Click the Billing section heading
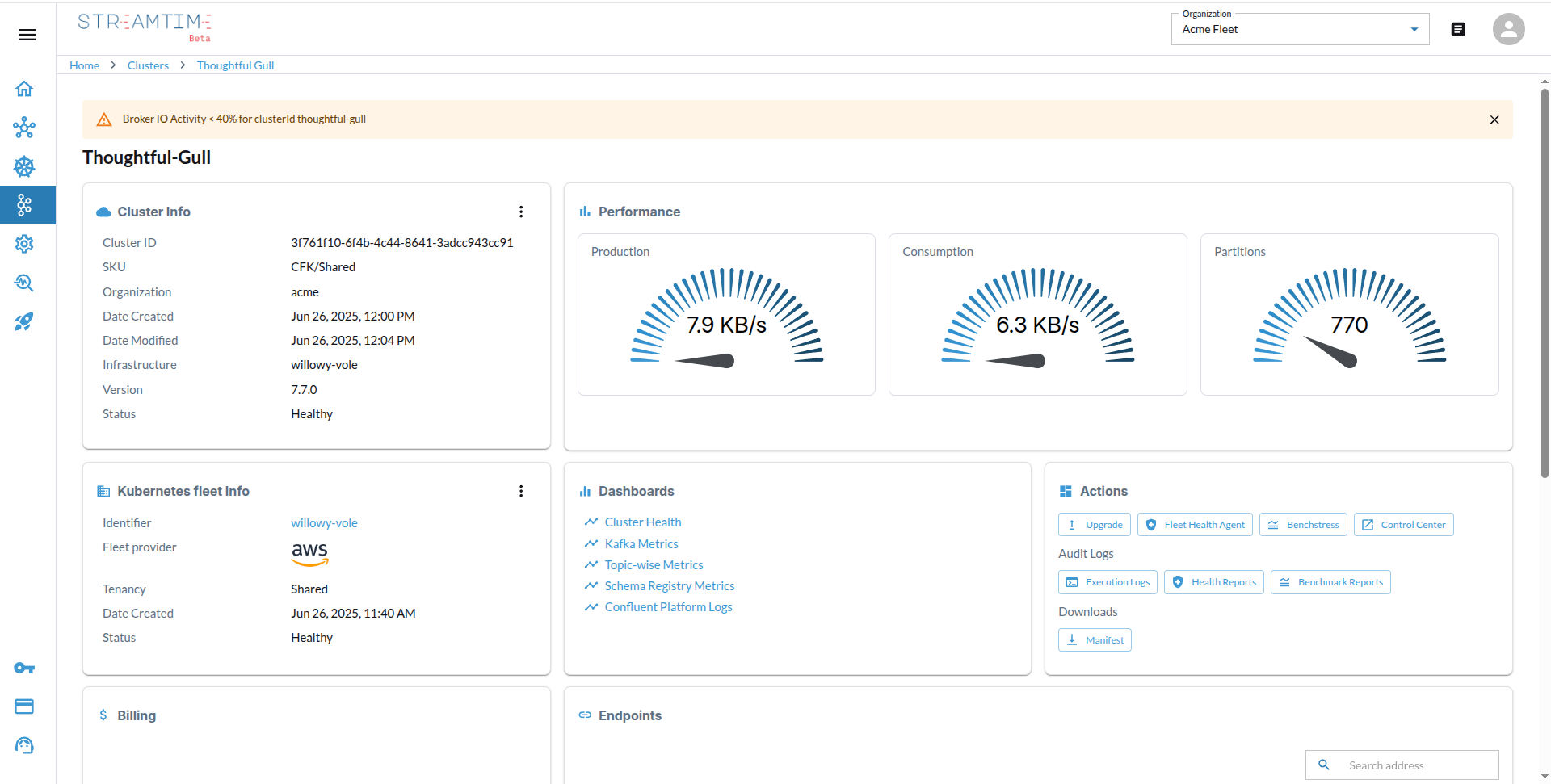 [x=137, y=715]
